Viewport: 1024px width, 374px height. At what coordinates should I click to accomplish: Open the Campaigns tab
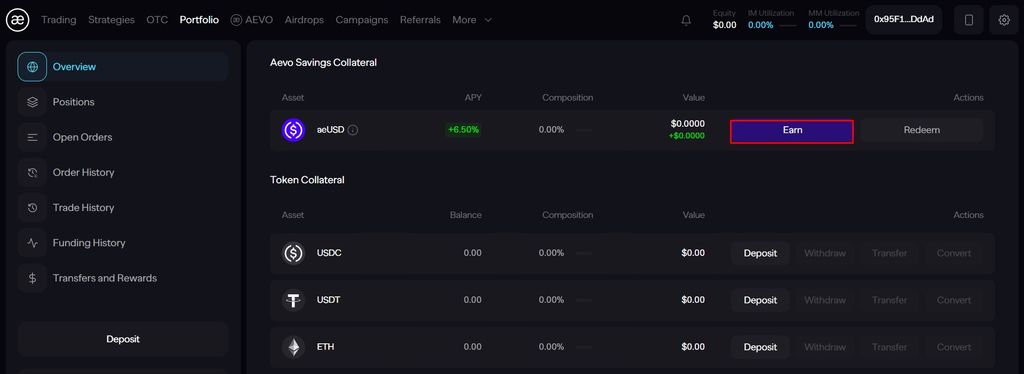(362, 20)
